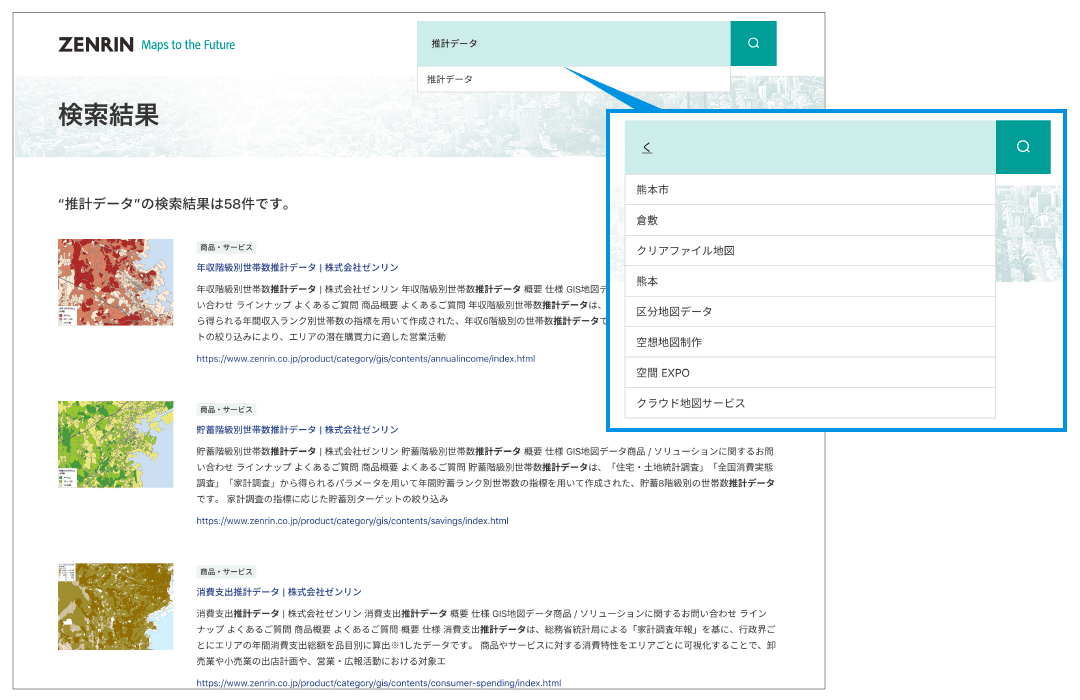Viewport: 1080px width, 700px height.
Task: Select the 空間 EXPO suggestion
Action: tap(810, 373)
